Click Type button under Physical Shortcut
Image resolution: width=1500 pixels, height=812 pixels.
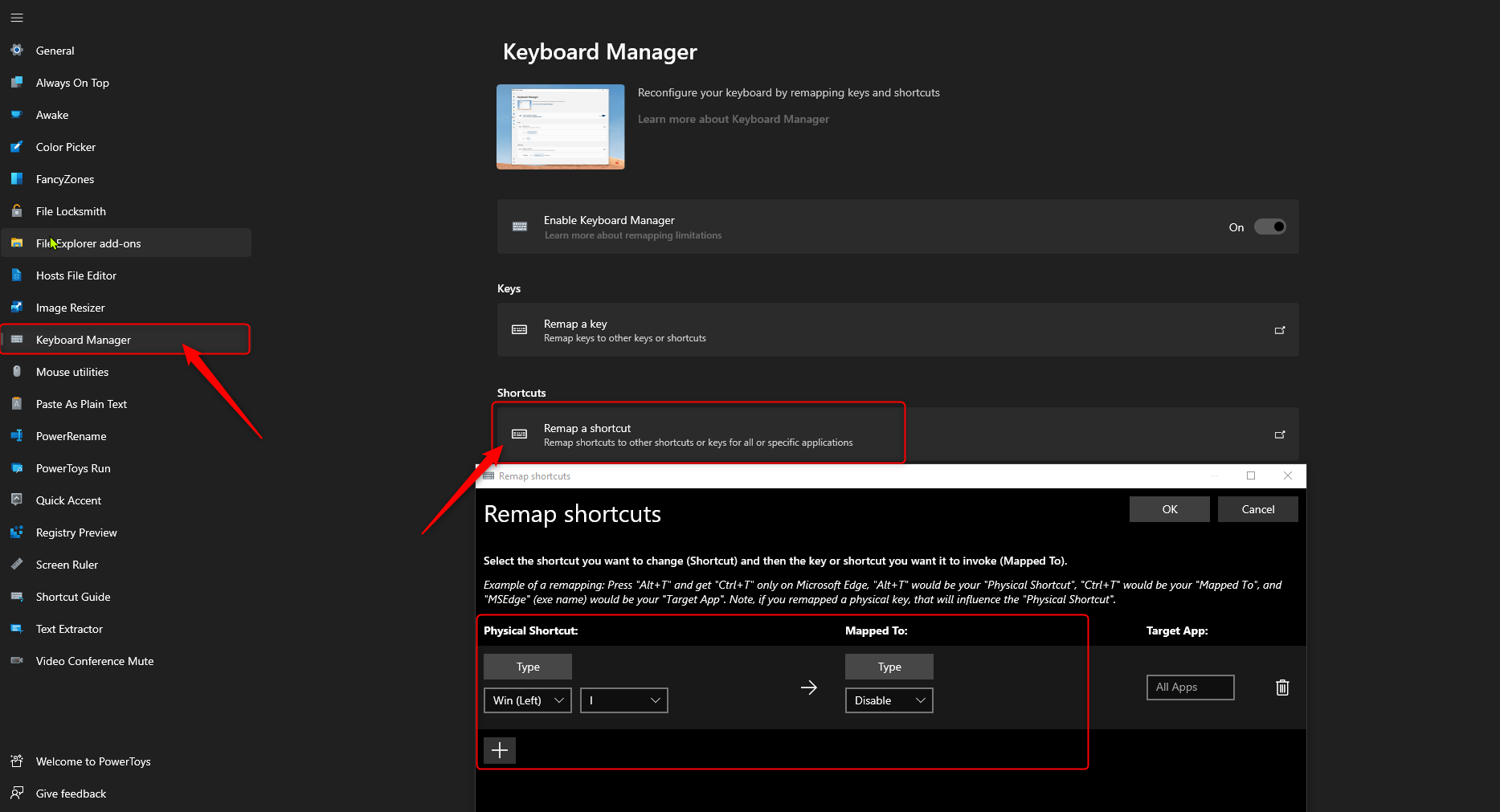click(528, 667)
